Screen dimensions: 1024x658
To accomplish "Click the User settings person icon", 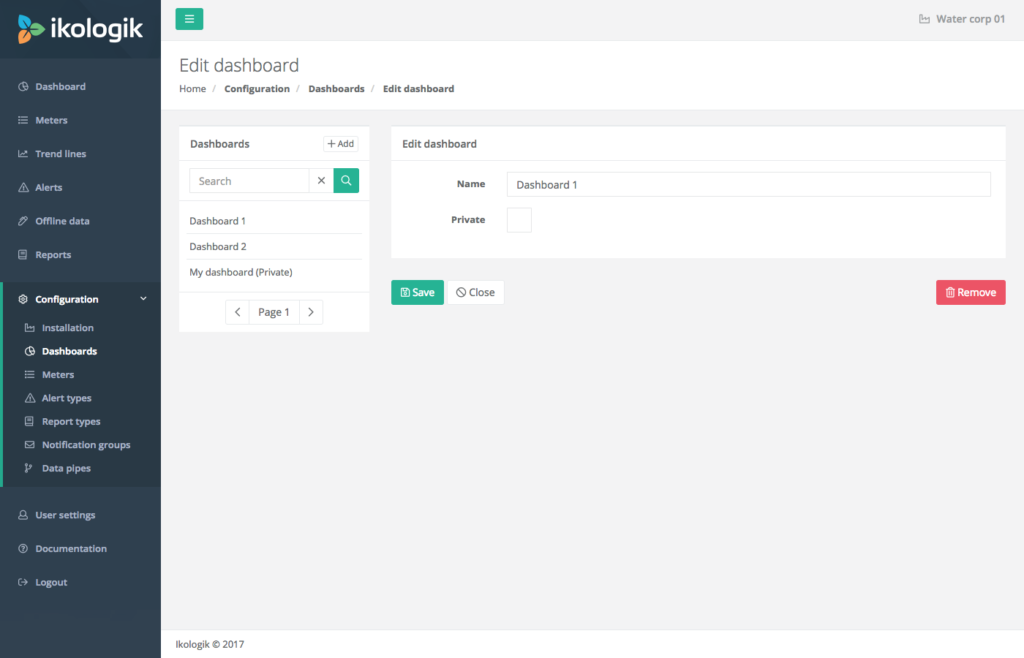I will pos(23,515).
